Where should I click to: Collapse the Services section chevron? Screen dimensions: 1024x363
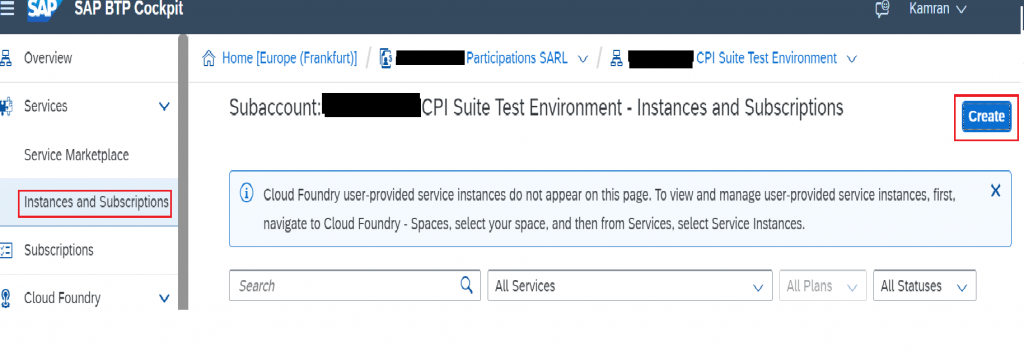pos(164,106)
